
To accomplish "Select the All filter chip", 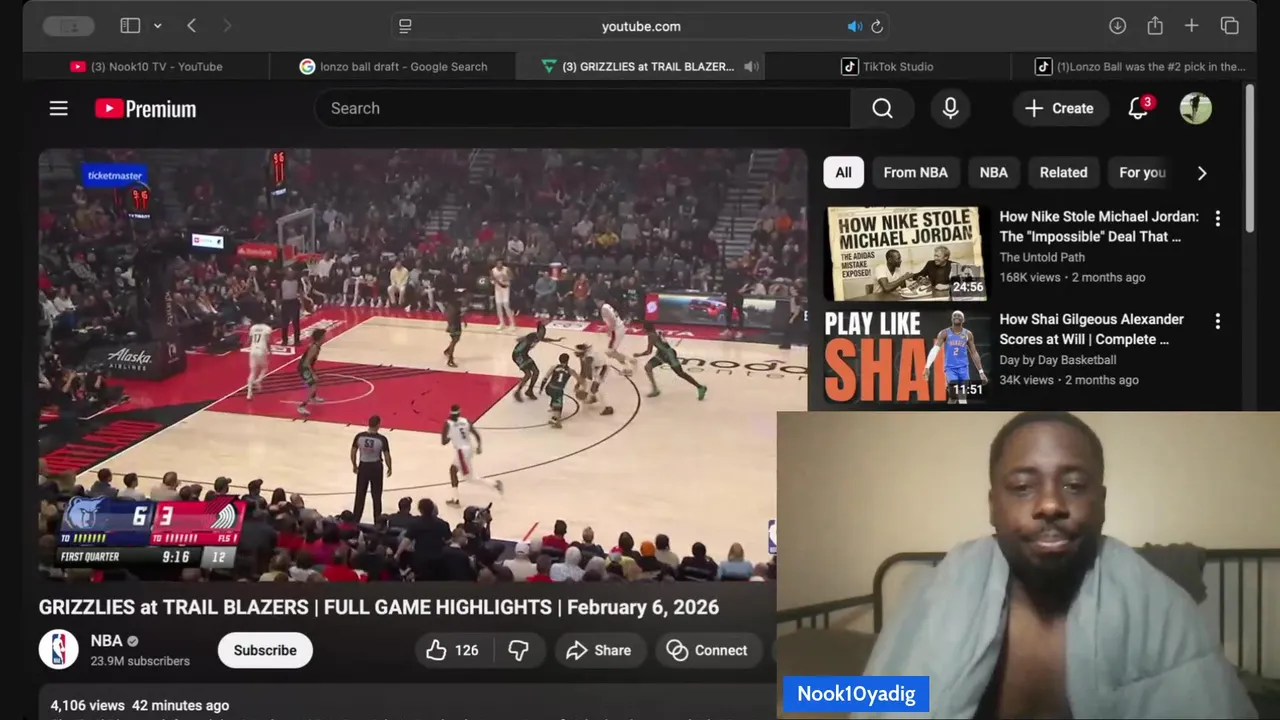I will (843, 172).
